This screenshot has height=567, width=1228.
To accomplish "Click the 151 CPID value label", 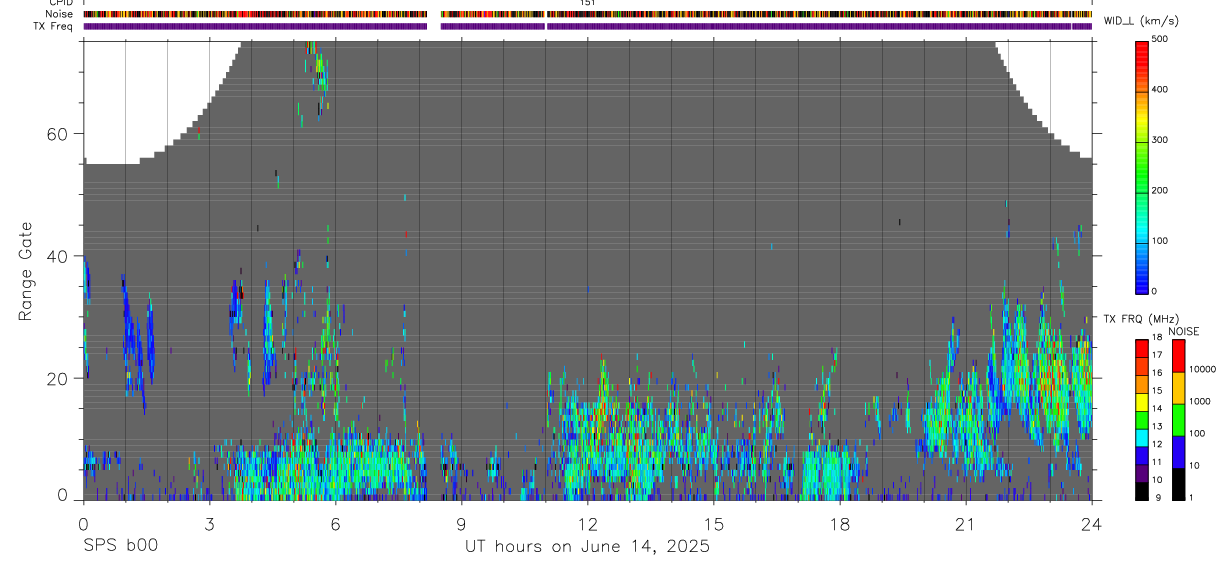I will click(x=587, y=4).
